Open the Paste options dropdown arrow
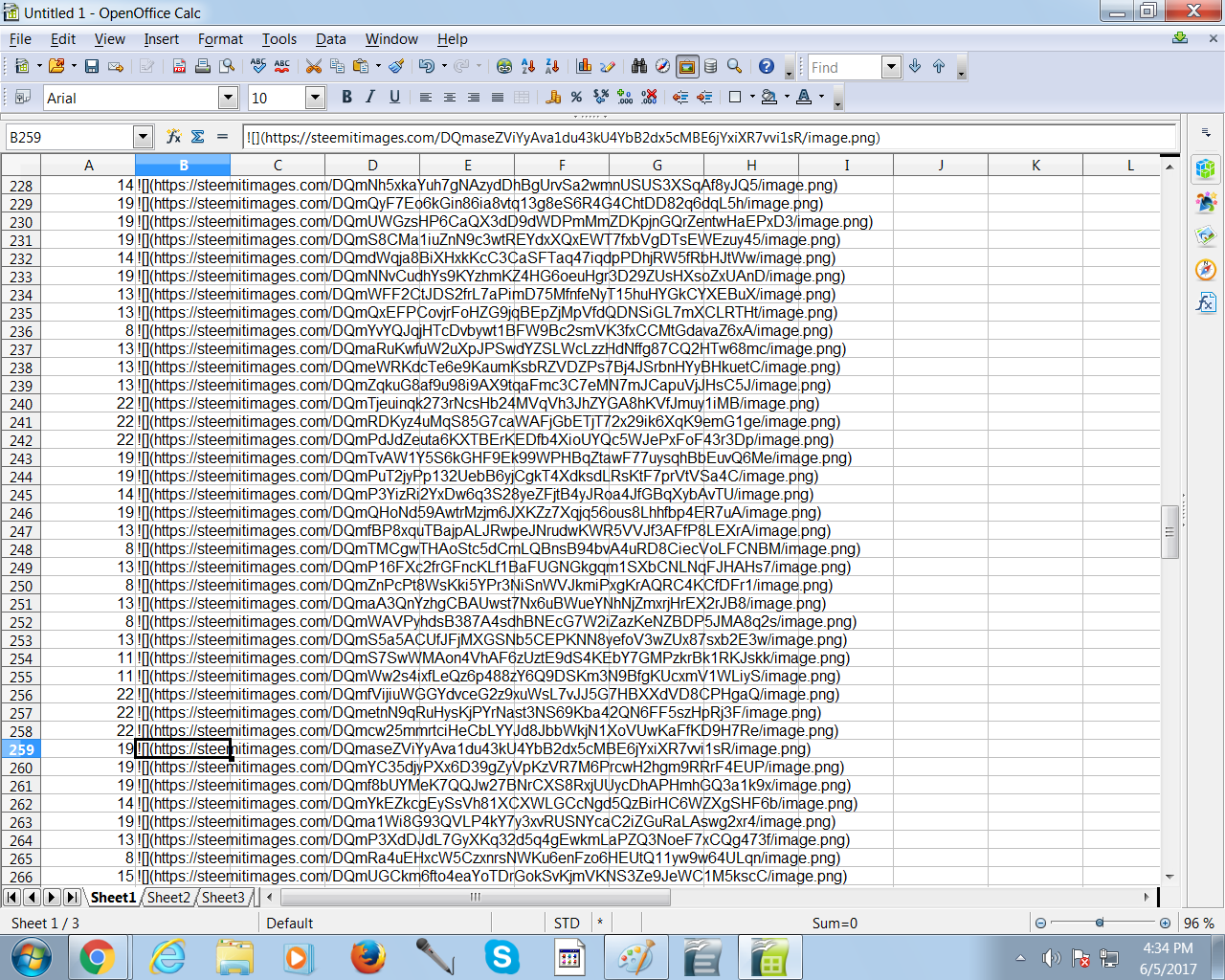The image size is (1225, 980). coord(378,66)
